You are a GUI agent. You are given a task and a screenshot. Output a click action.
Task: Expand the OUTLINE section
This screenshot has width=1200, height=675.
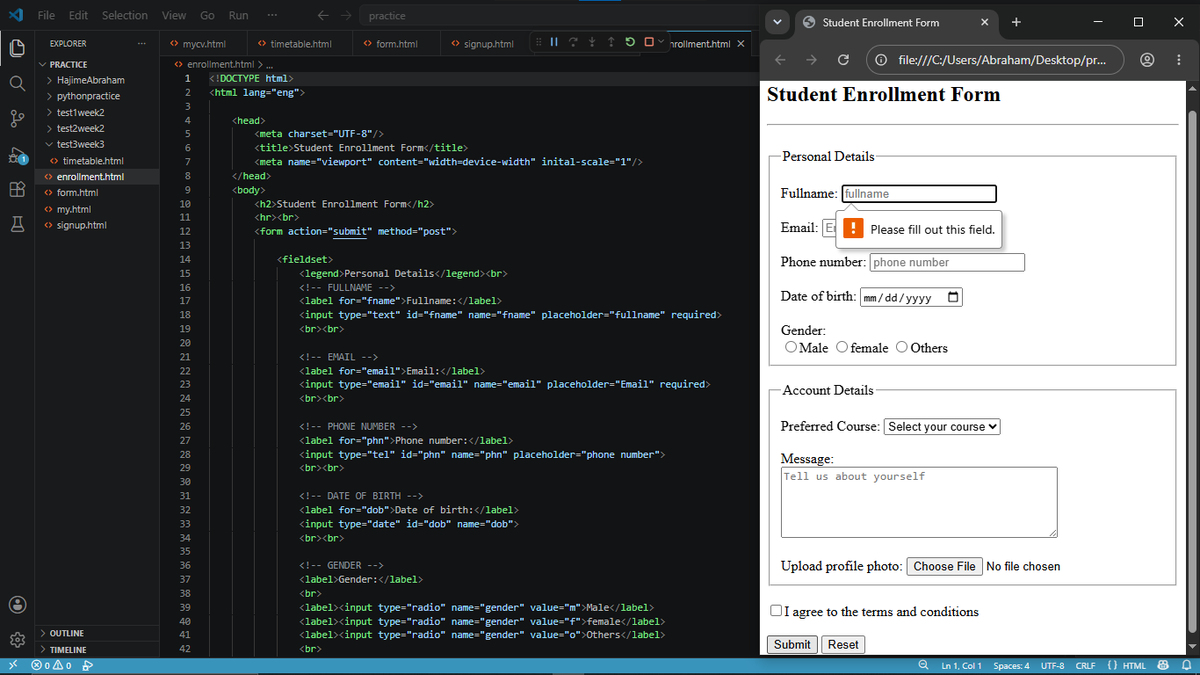(67, 633)
